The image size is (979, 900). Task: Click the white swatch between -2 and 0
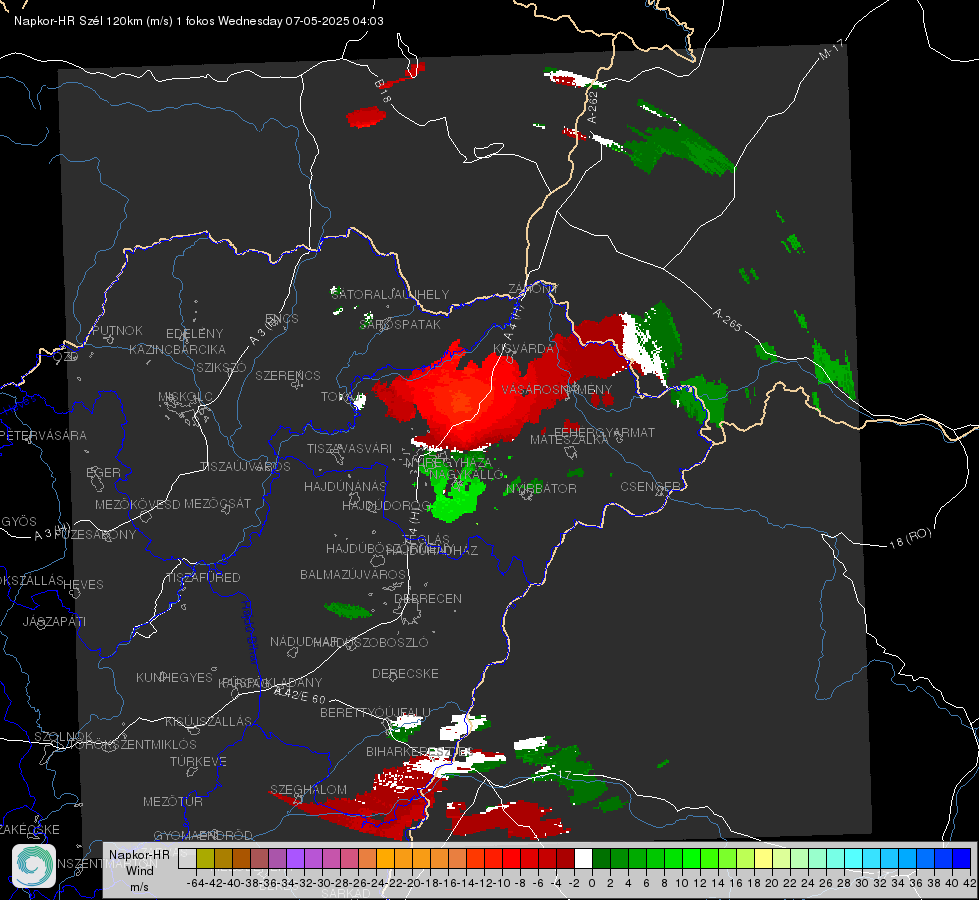pos(583,859)
